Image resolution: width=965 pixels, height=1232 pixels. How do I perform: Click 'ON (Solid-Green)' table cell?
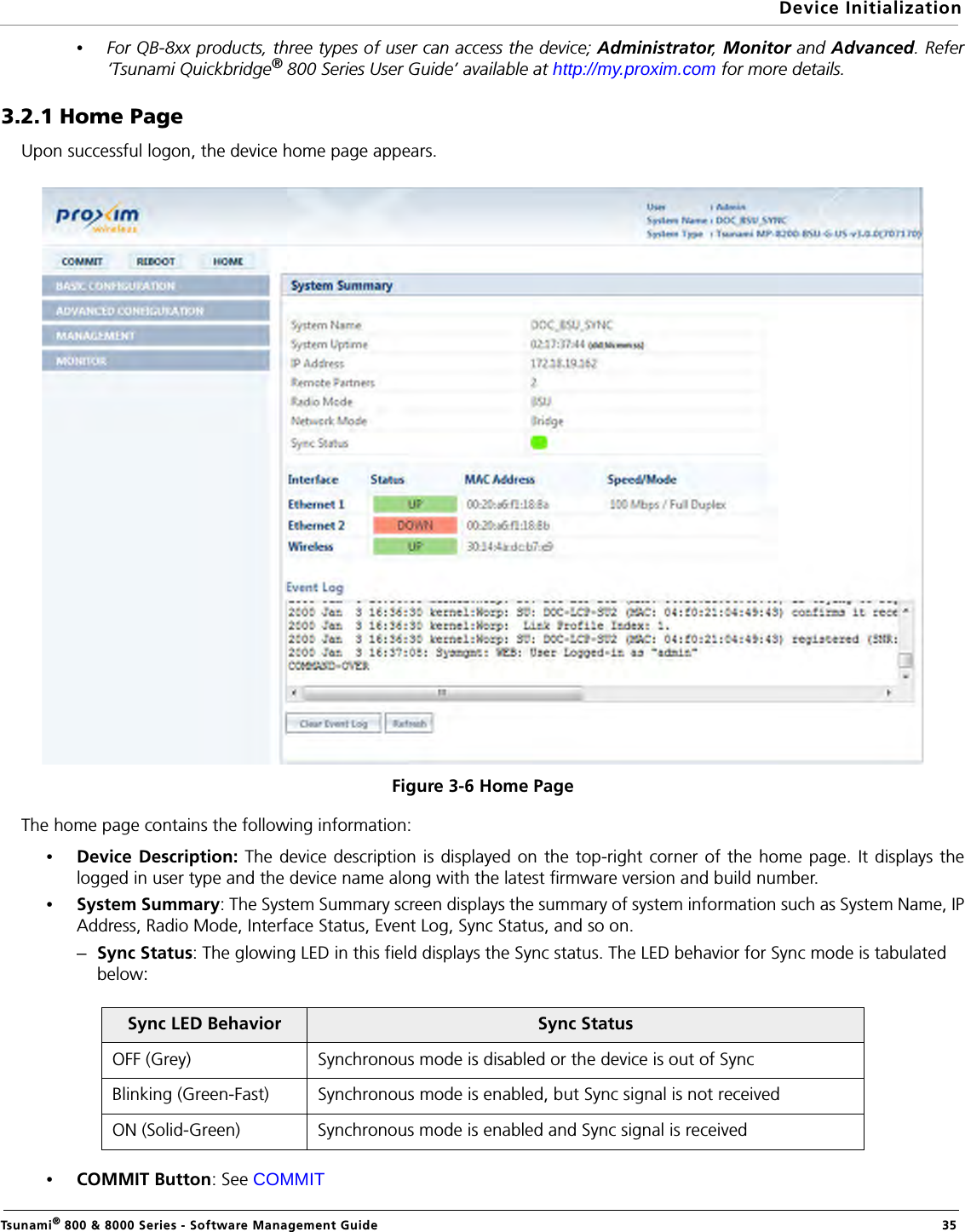pos(204,1131)
